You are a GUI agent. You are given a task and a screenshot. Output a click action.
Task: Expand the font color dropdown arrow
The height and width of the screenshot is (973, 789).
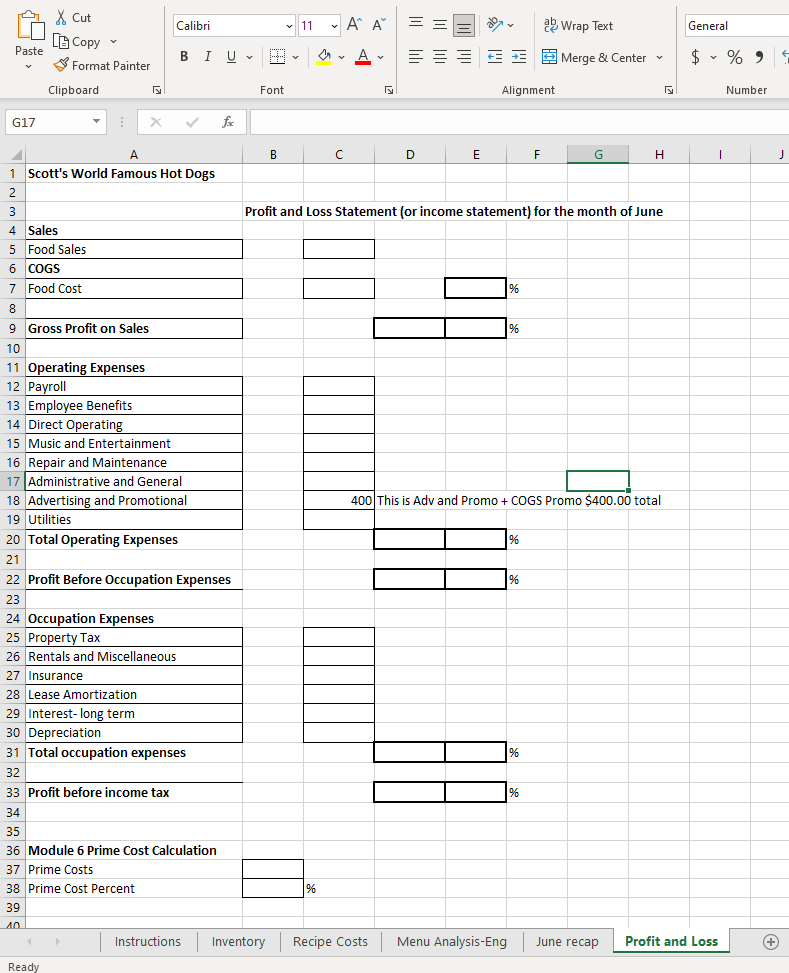tap(381, 57)
